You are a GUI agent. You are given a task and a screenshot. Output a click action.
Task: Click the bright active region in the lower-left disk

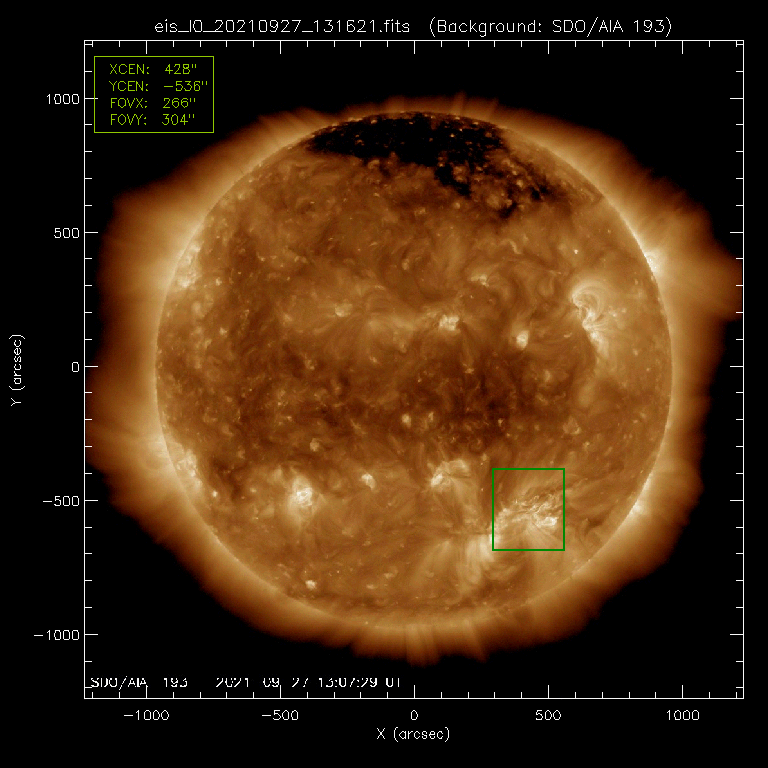[299, 497]
